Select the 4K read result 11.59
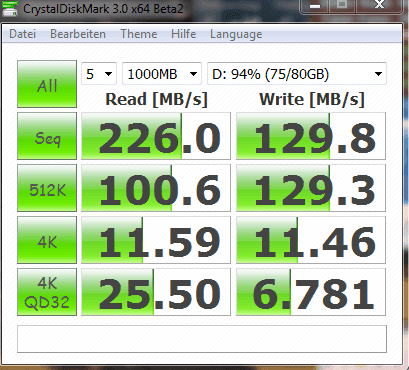 (156, 240)
